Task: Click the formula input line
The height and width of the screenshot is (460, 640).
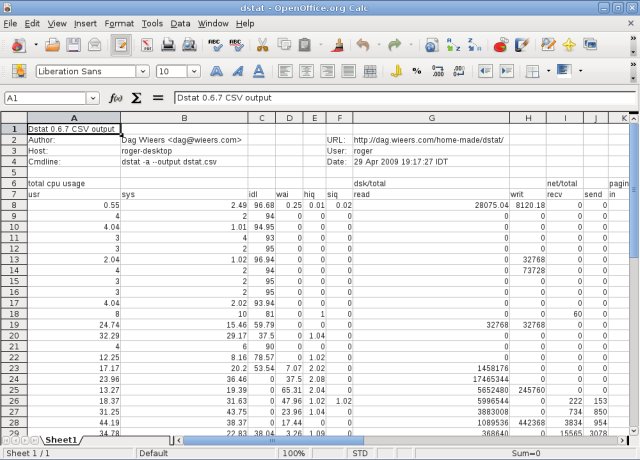Action: (x=404, y=98)
